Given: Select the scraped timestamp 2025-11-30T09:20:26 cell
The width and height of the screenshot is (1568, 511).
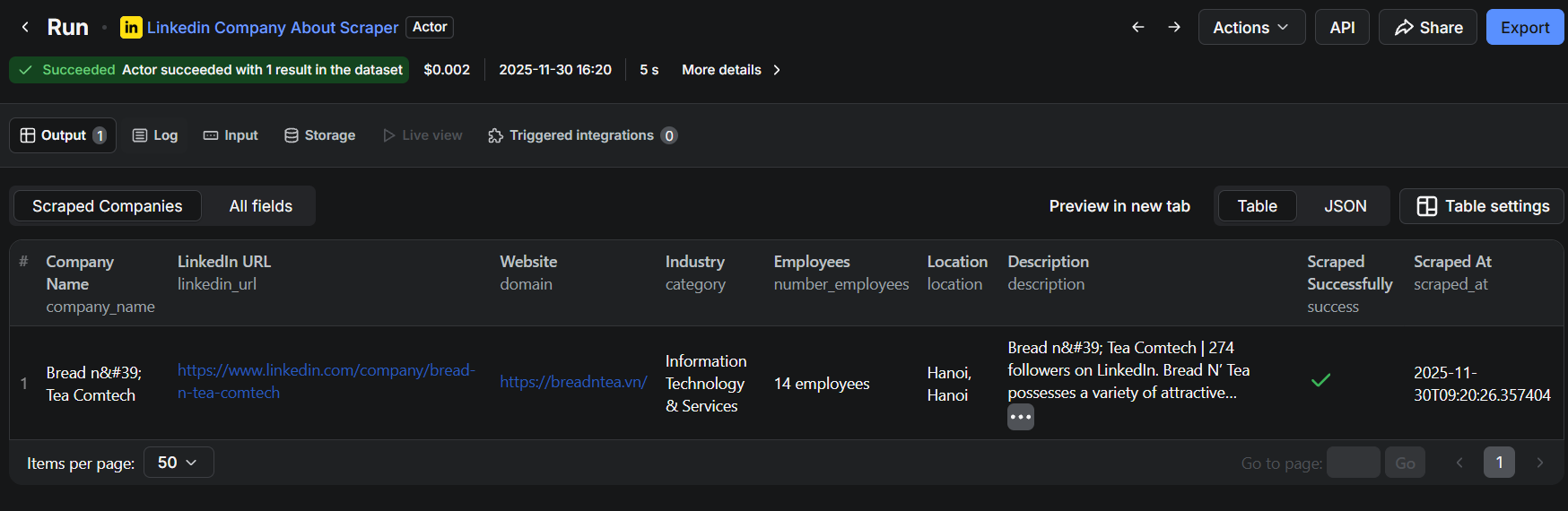Looking at the screenshot, I should 1482,384.
